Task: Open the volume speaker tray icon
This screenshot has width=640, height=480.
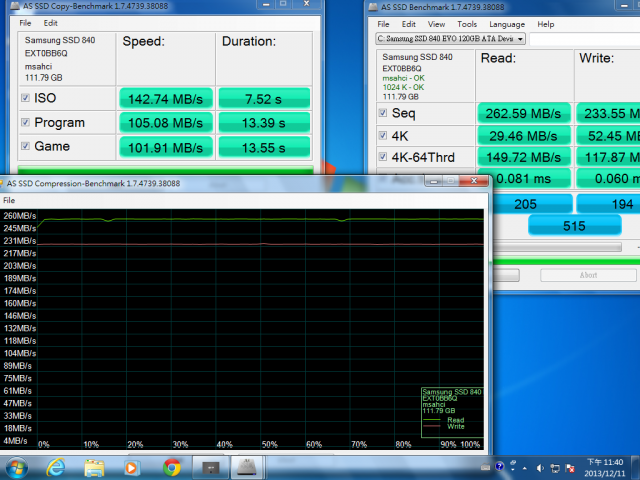Action: point(540,468)
